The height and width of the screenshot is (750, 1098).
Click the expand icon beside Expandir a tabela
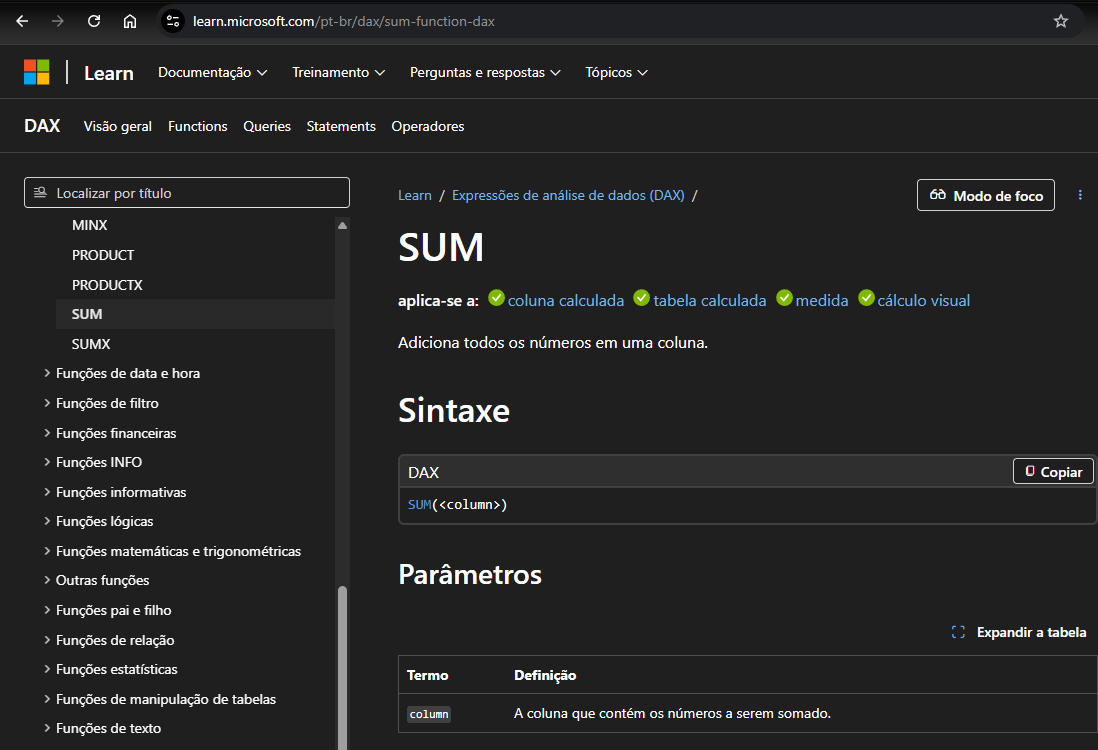(958, 632)
